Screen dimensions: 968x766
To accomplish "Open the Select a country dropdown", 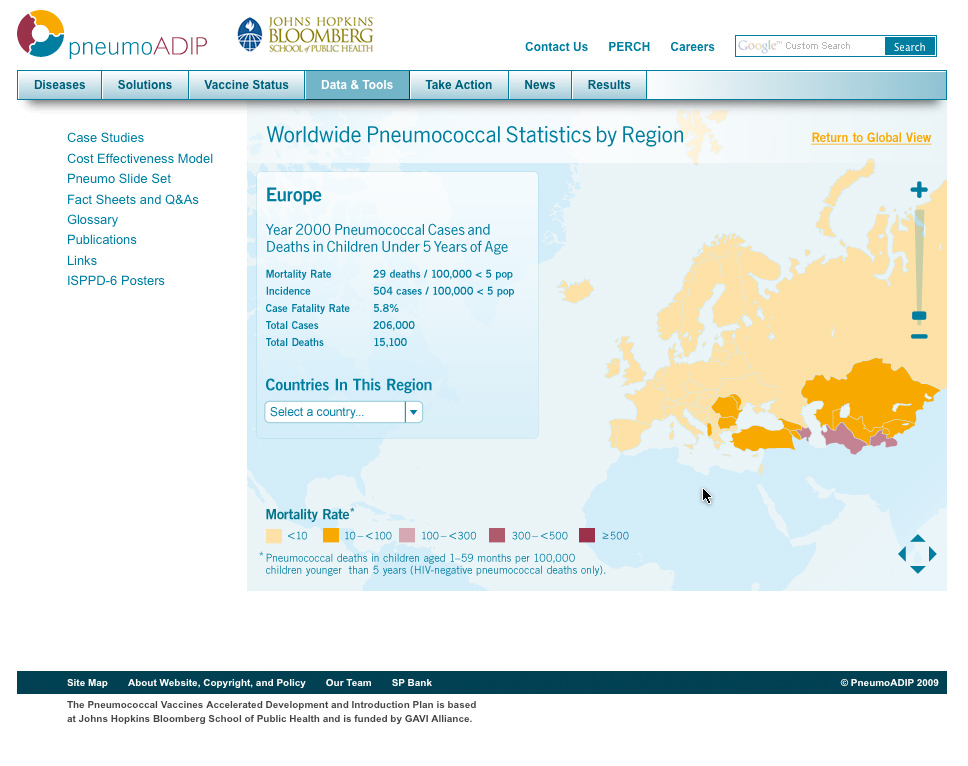I will click(x=334, y=412).
